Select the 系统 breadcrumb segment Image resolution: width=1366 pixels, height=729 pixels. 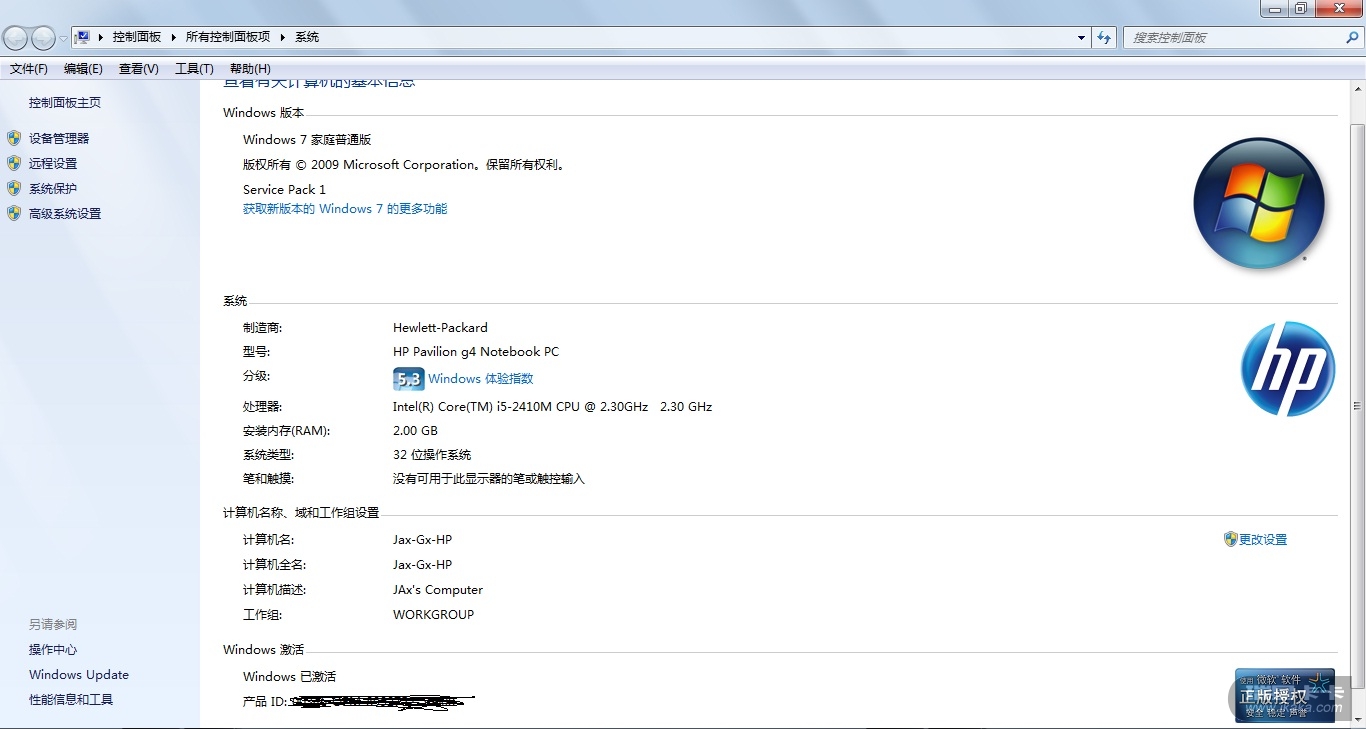coord(307,37)
